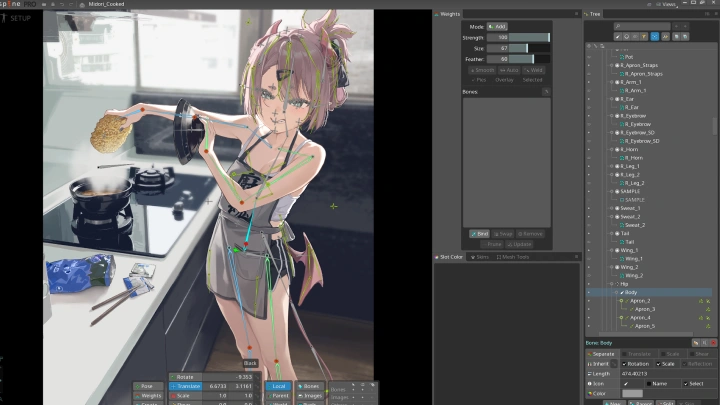The width and height of the screenshot is (720, 405).
Task: Select the R_Apron_Straps slot
Action: pyautogui.click(x=639, y=65)
